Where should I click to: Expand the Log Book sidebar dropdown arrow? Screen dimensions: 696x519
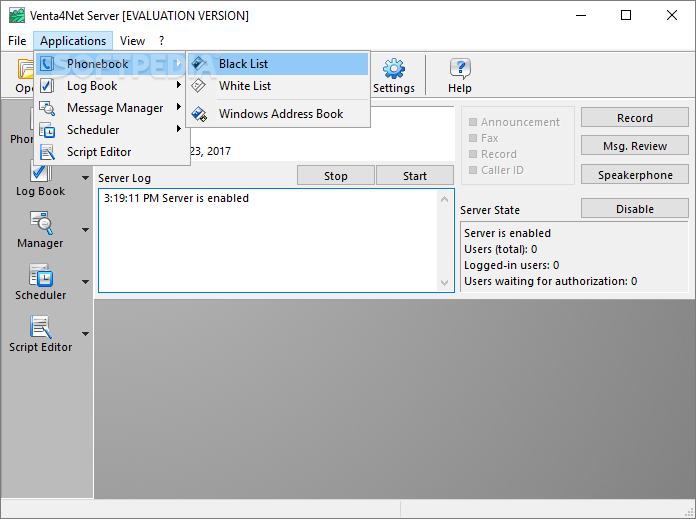coord(86,178)
